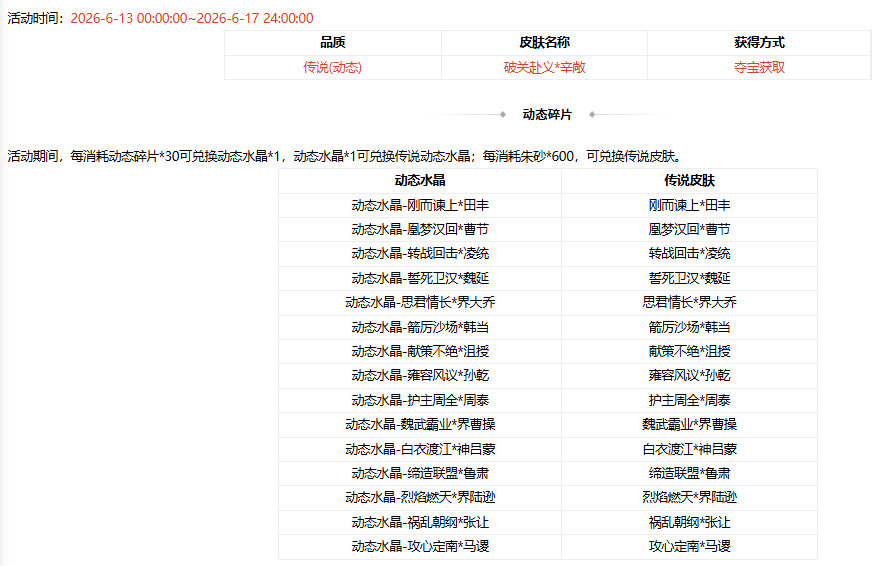
Task: Click 献策不绝*沮授 in 传说皮肤 column
Action: click(x=689, y=351)
